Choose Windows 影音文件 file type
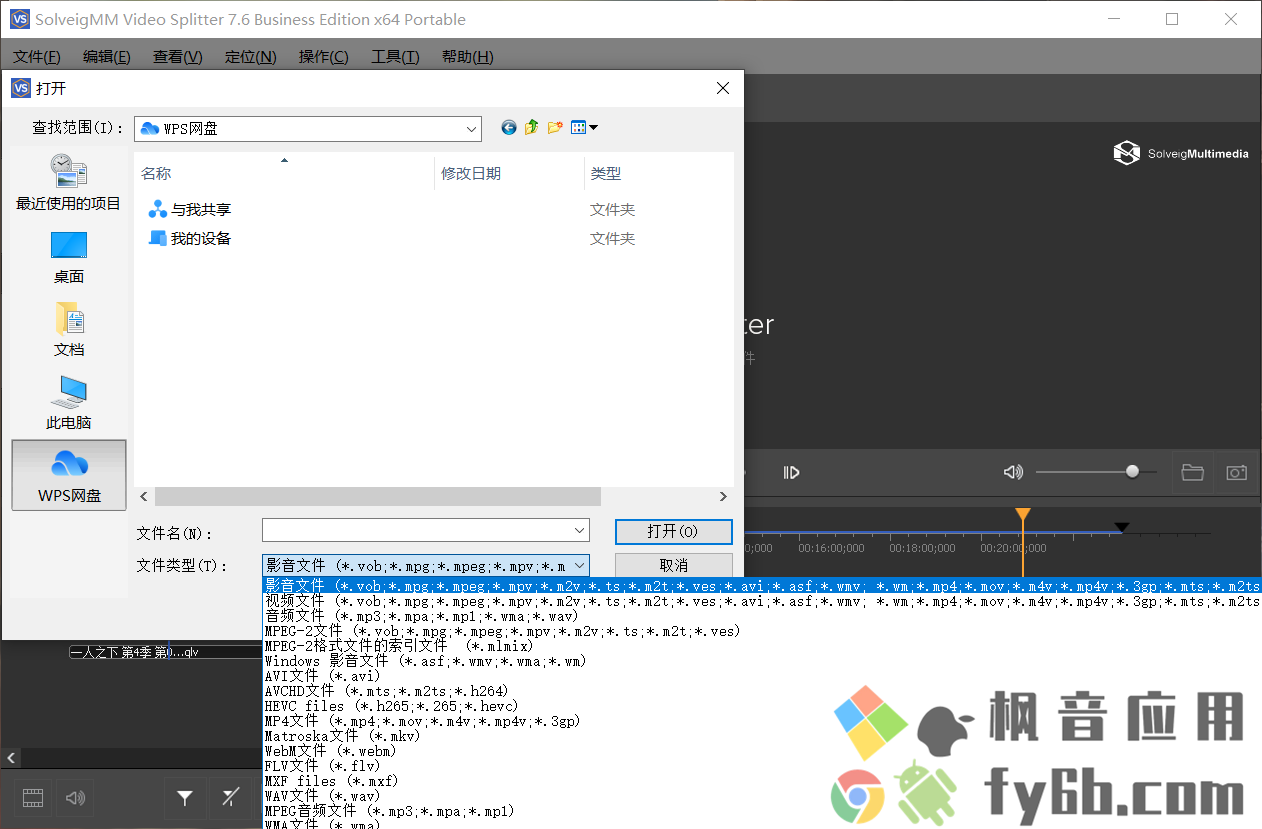 click(762, 661)
